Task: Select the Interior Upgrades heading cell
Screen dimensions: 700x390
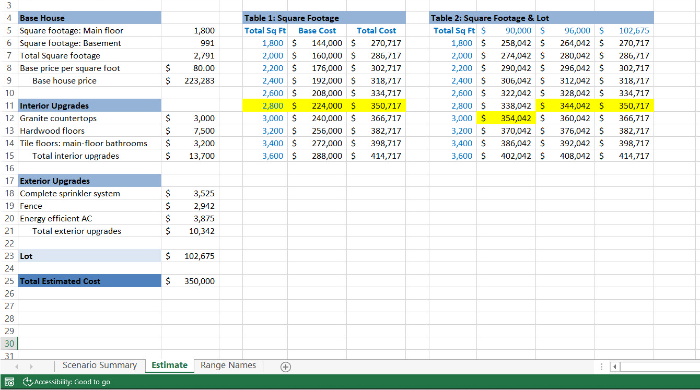Action: coord(90,106)
